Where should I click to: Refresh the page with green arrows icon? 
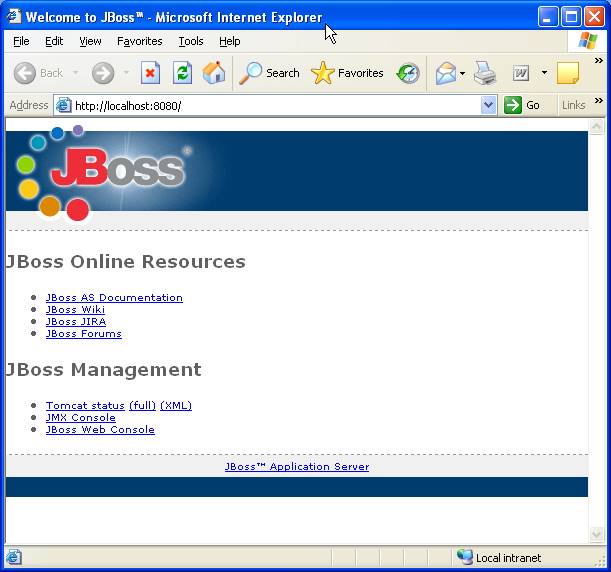pos(182,73)
